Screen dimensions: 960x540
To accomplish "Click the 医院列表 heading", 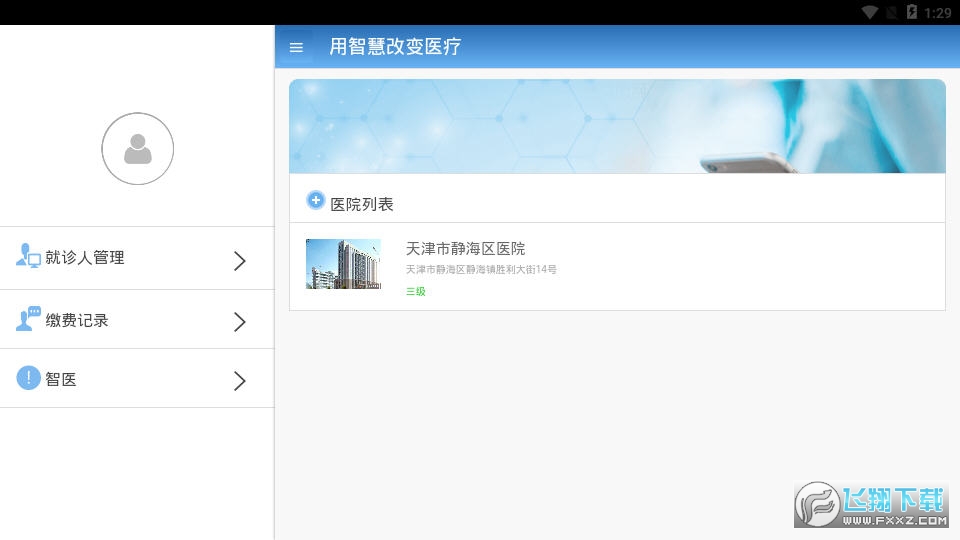I will click(362, 204).
